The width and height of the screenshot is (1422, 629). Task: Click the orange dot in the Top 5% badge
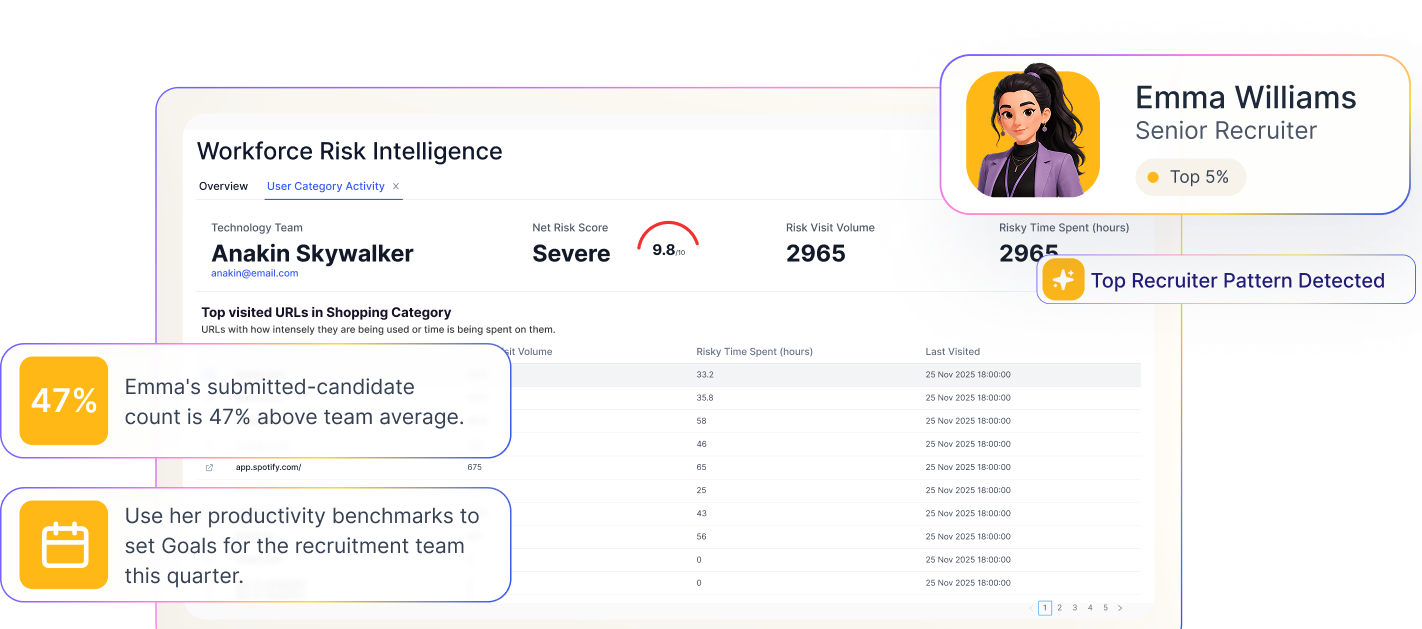[1153, 177]
